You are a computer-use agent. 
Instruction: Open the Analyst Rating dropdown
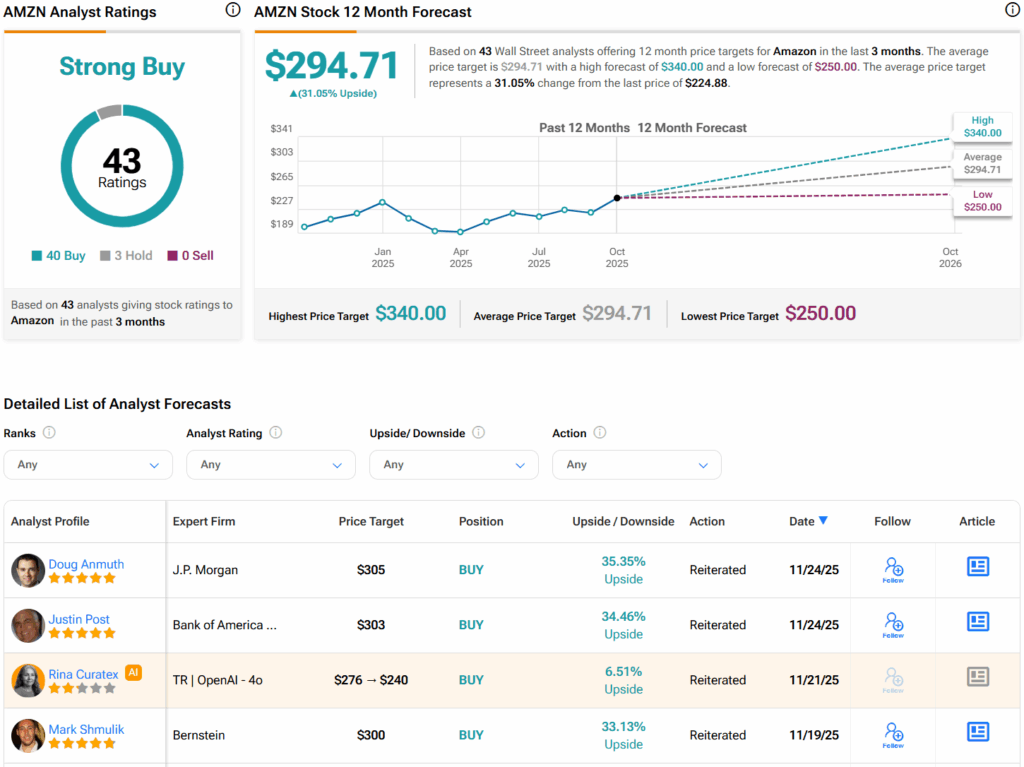[x=271, y=465]
